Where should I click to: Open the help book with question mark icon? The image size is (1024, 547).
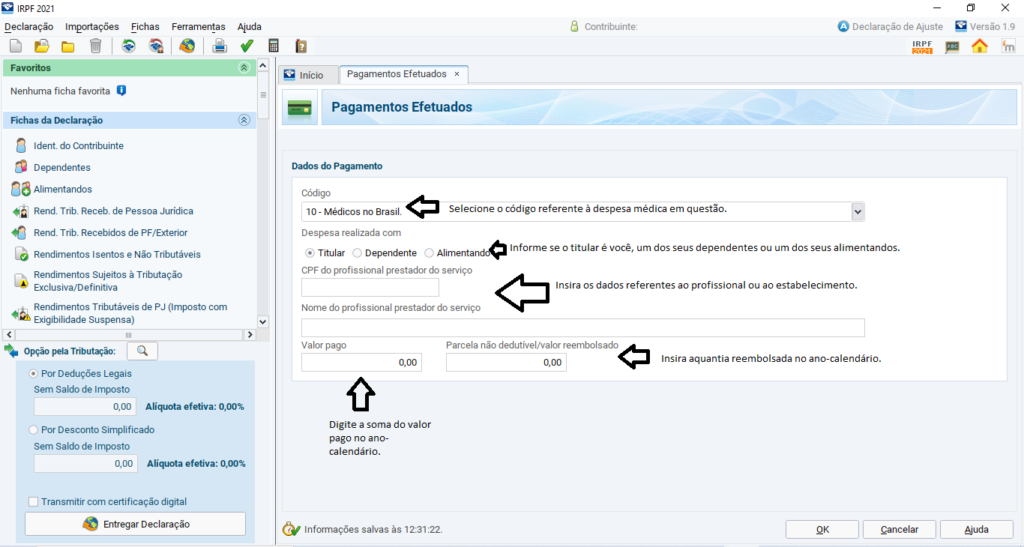tap(301, 46)
